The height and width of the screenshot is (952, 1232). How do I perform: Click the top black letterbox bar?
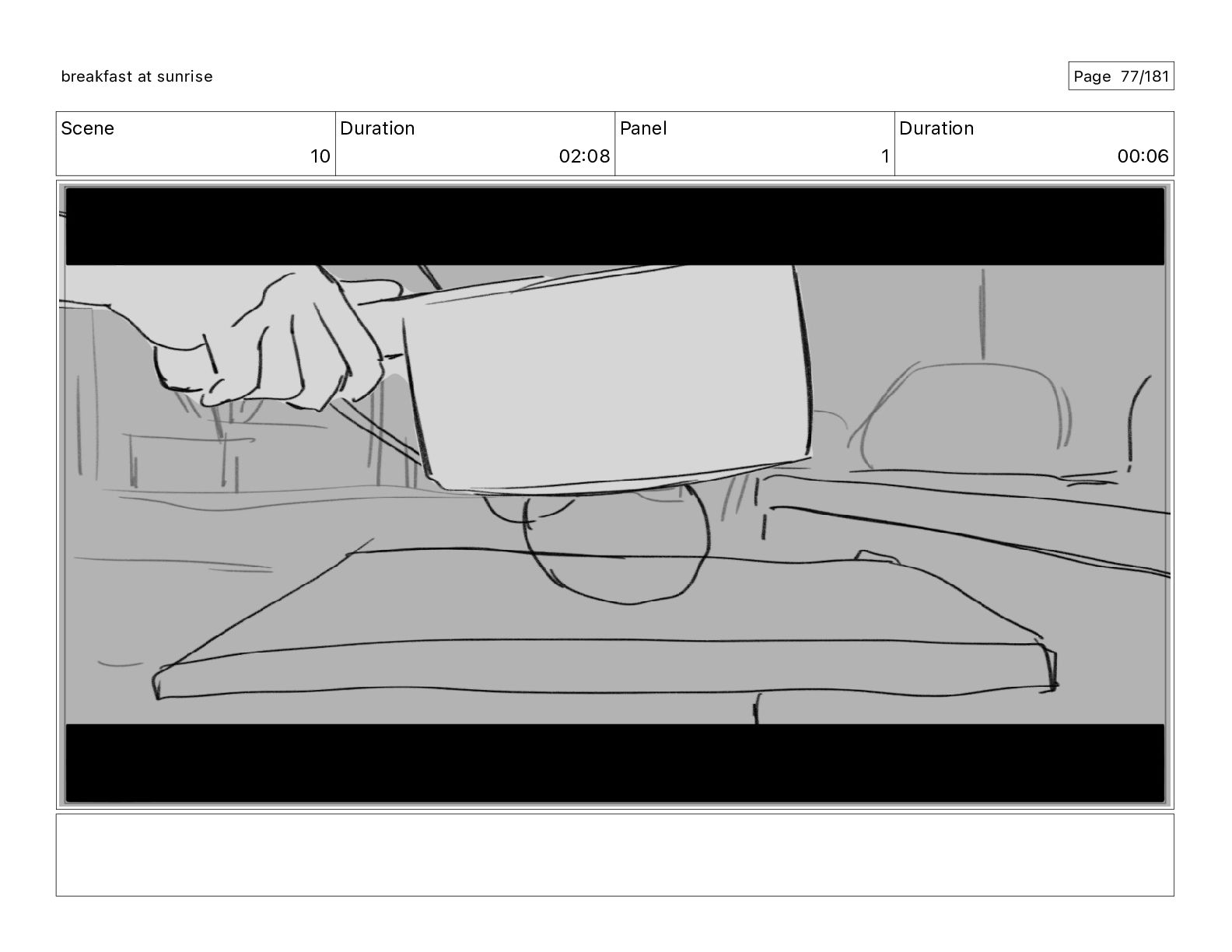tap(614, 226)
